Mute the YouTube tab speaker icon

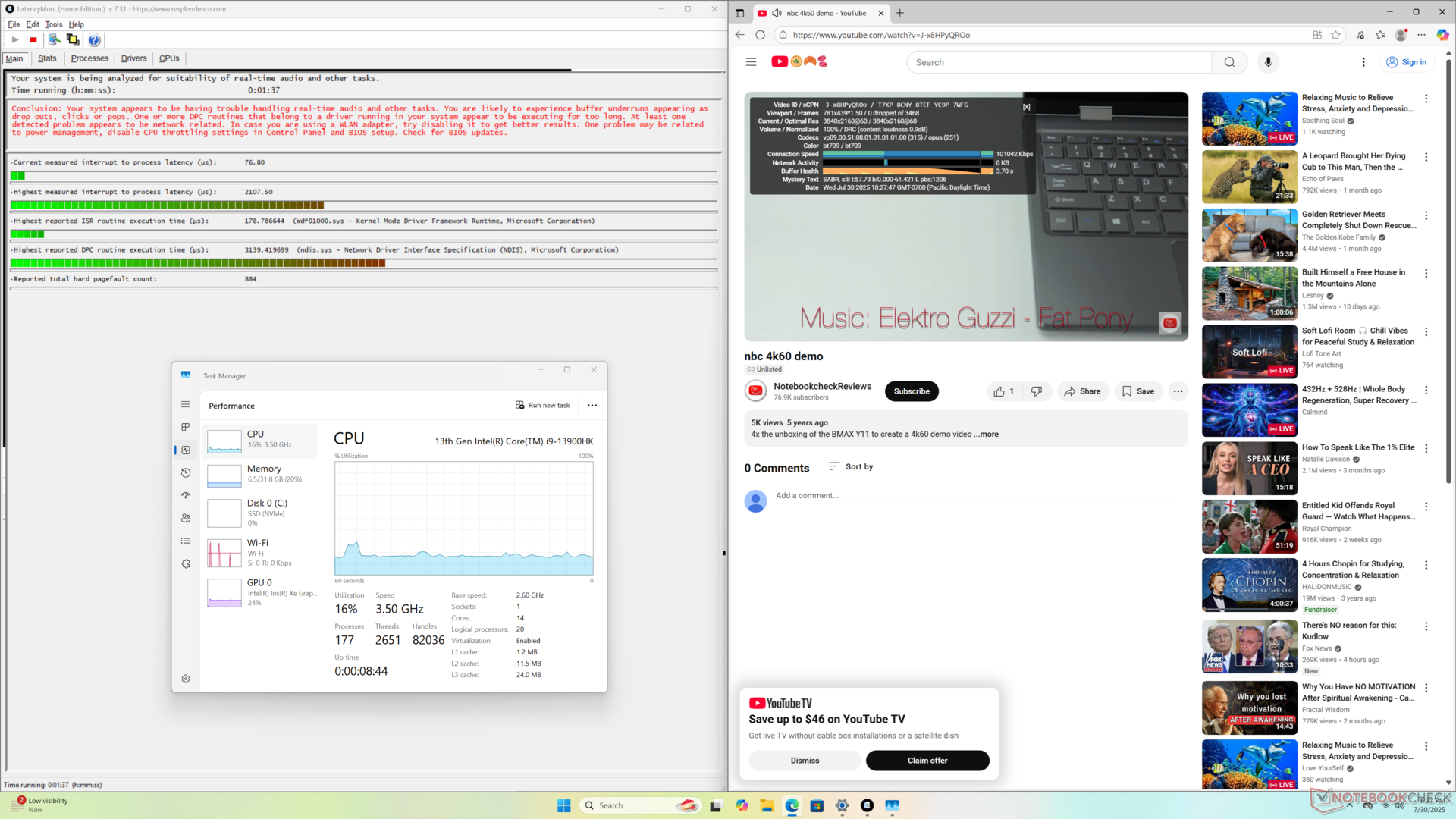pyautogui.click(x=777, y=13)
